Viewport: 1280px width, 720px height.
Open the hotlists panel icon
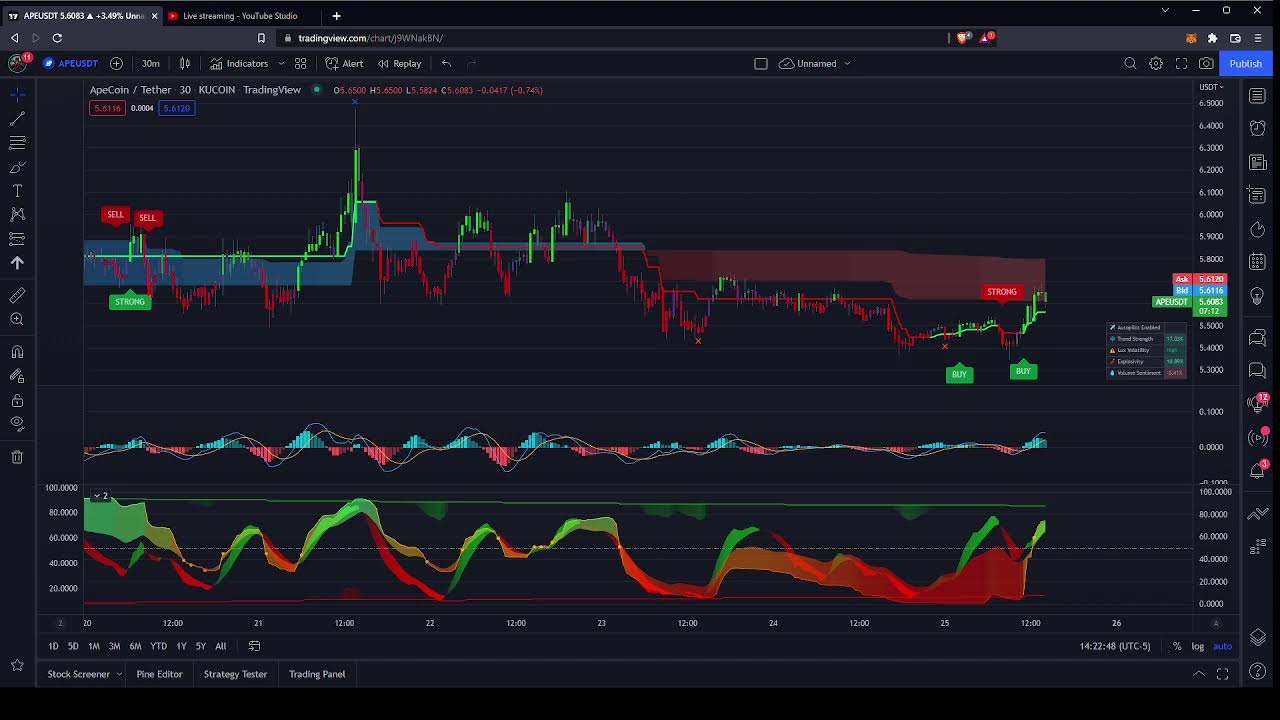1258,230
